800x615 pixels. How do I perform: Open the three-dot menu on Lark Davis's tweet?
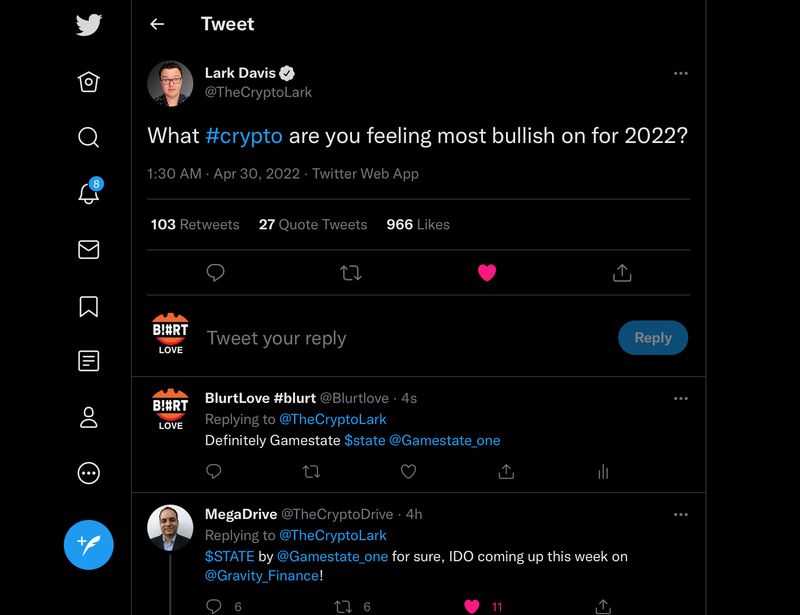click(x=680, y=73)
